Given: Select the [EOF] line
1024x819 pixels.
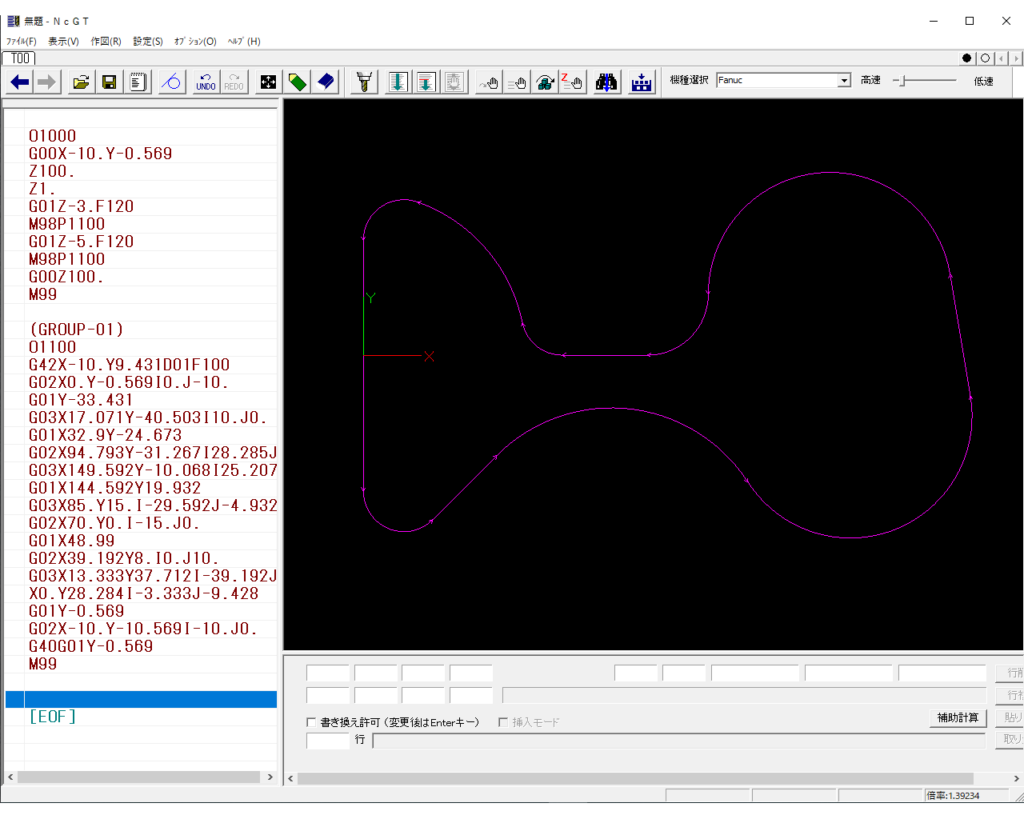Looking at the screenshot, I should pos(52,717).
